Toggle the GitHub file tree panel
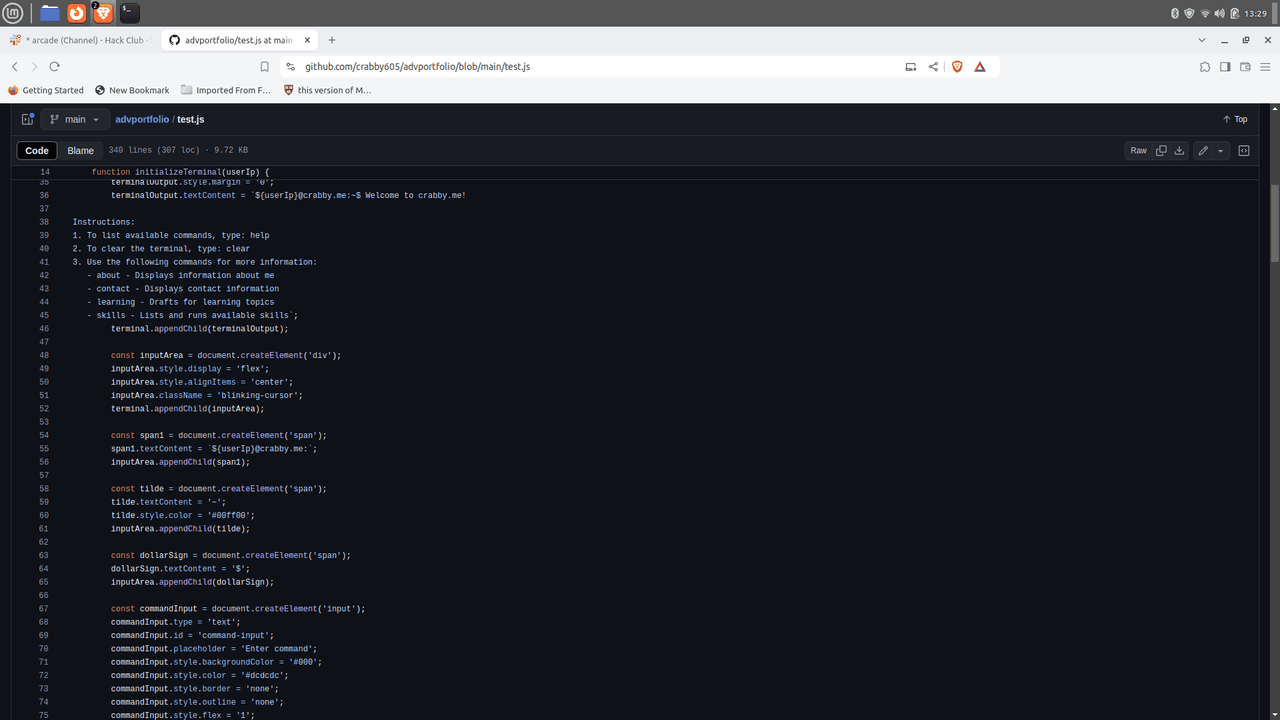Image resolution: width=1280 pixels, height=720 pixels. click(x=27, y=119)
